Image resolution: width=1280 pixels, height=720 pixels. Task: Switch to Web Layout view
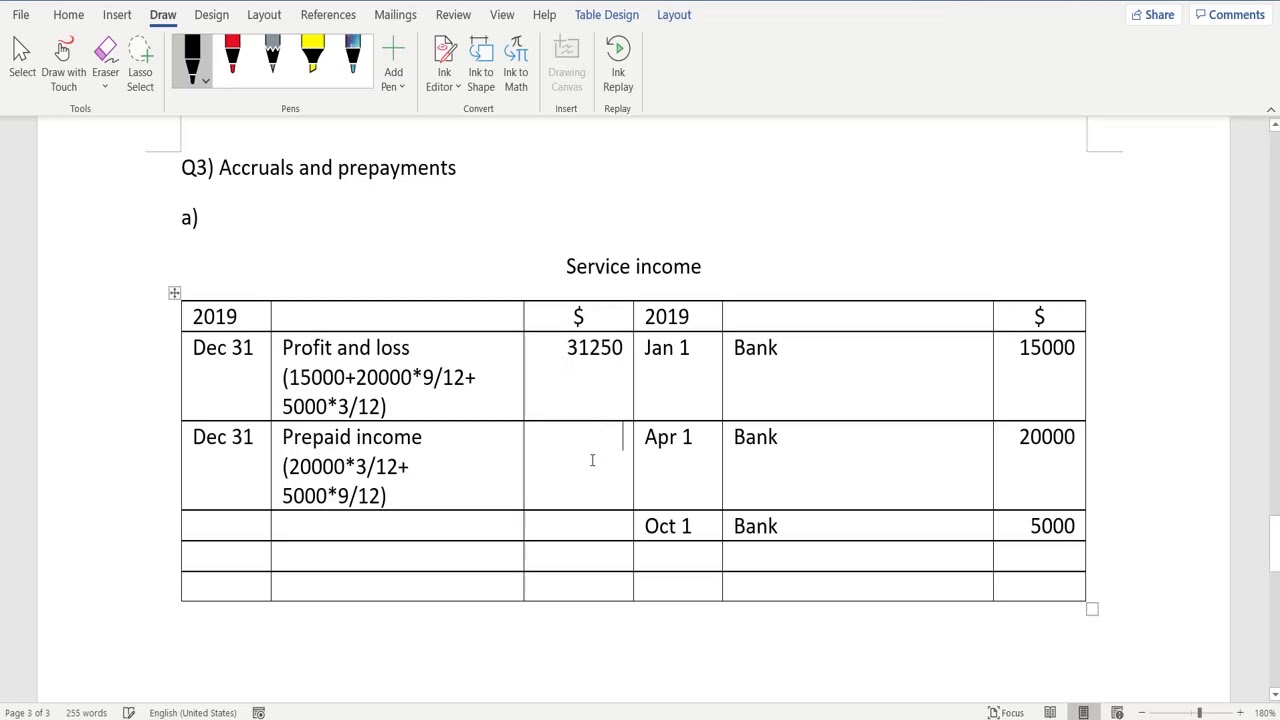1117,713
